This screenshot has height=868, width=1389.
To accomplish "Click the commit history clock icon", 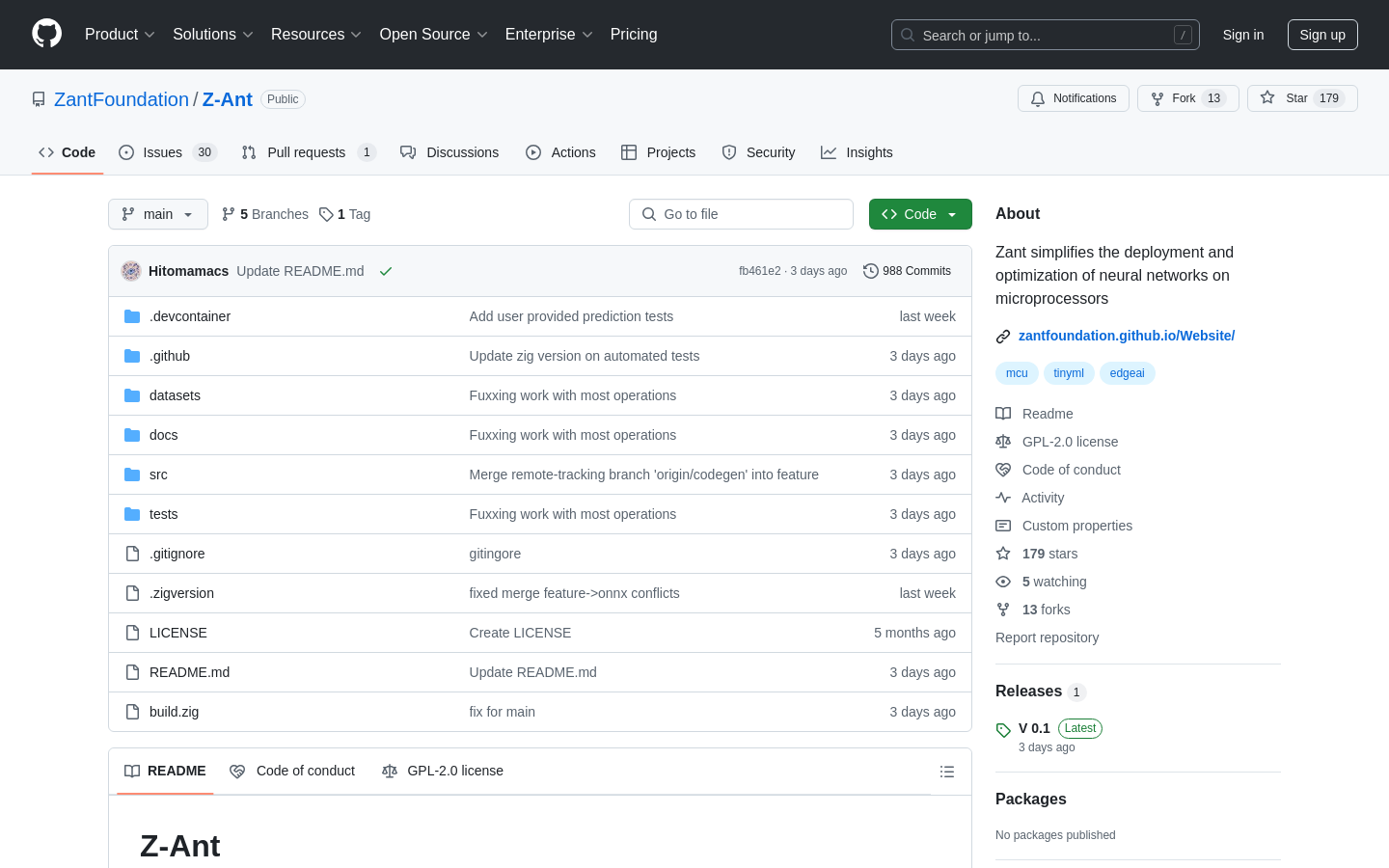I will pyautogui.click(x=871, y=271).
